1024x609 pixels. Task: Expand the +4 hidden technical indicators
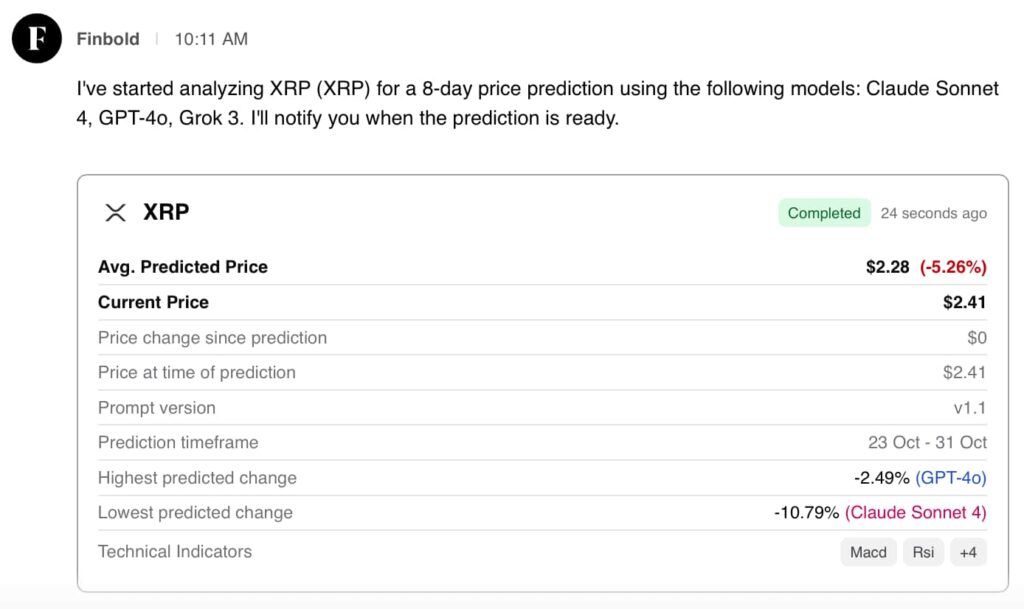(968, 551)
